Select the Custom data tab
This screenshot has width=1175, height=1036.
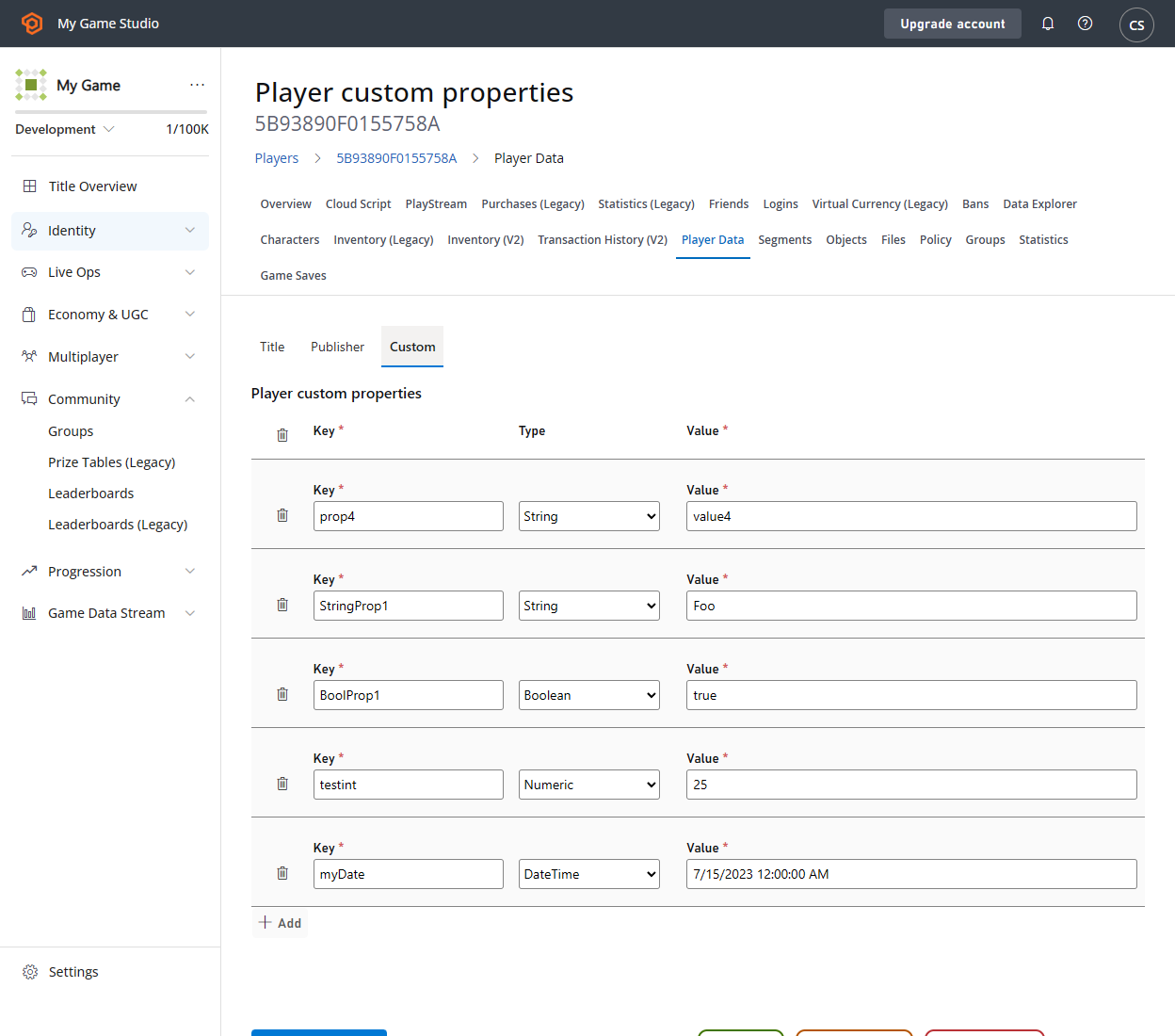click(x=412, y=347)
